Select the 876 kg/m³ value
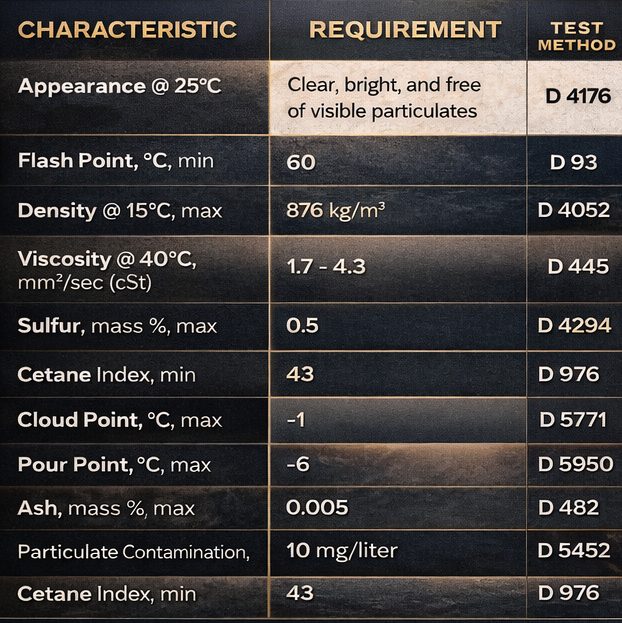 point(336,211)
